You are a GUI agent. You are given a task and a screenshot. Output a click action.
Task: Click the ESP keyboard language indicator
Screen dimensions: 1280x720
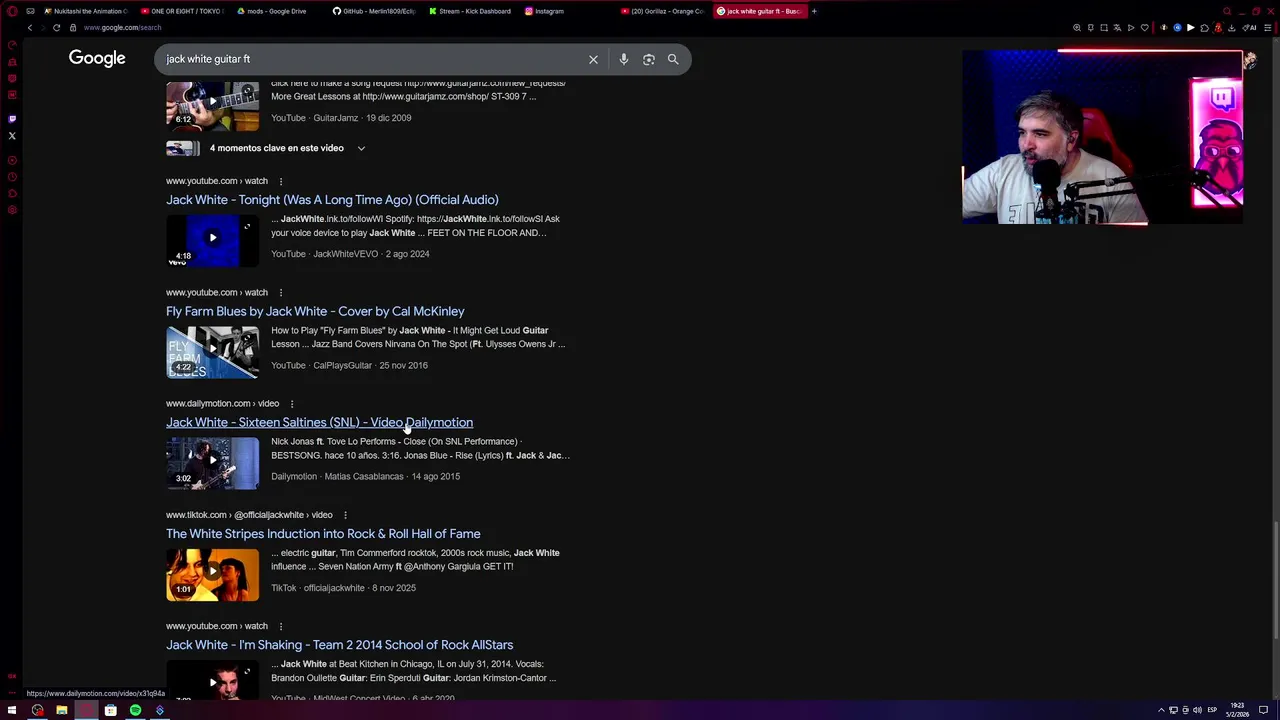click(1212, 710)
